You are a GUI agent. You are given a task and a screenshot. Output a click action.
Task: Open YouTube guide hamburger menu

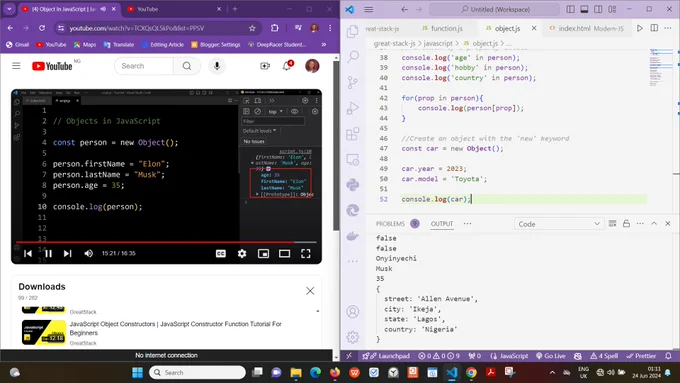click(16, 66)
